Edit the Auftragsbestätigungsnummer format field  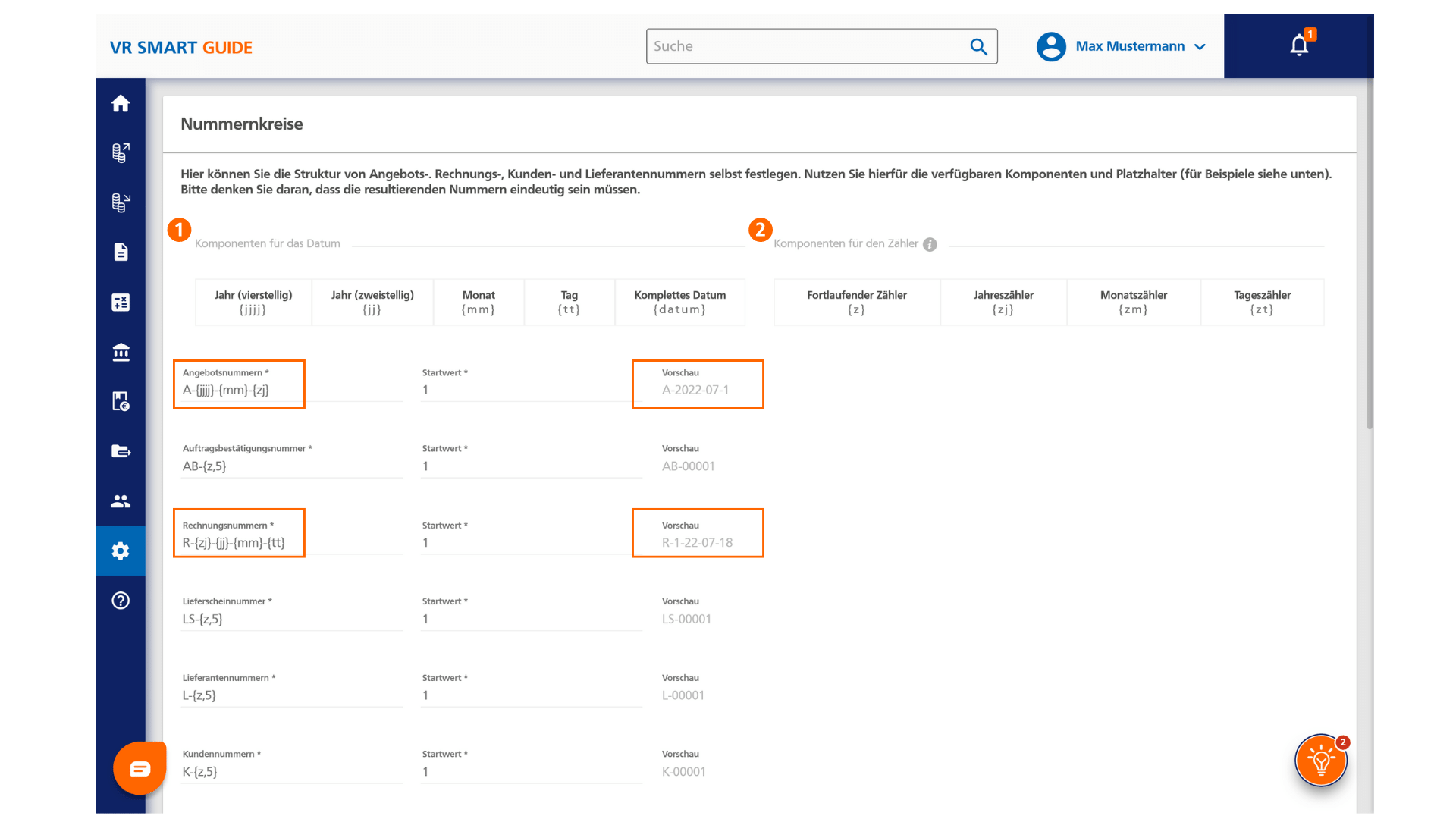tap(292, 466)
